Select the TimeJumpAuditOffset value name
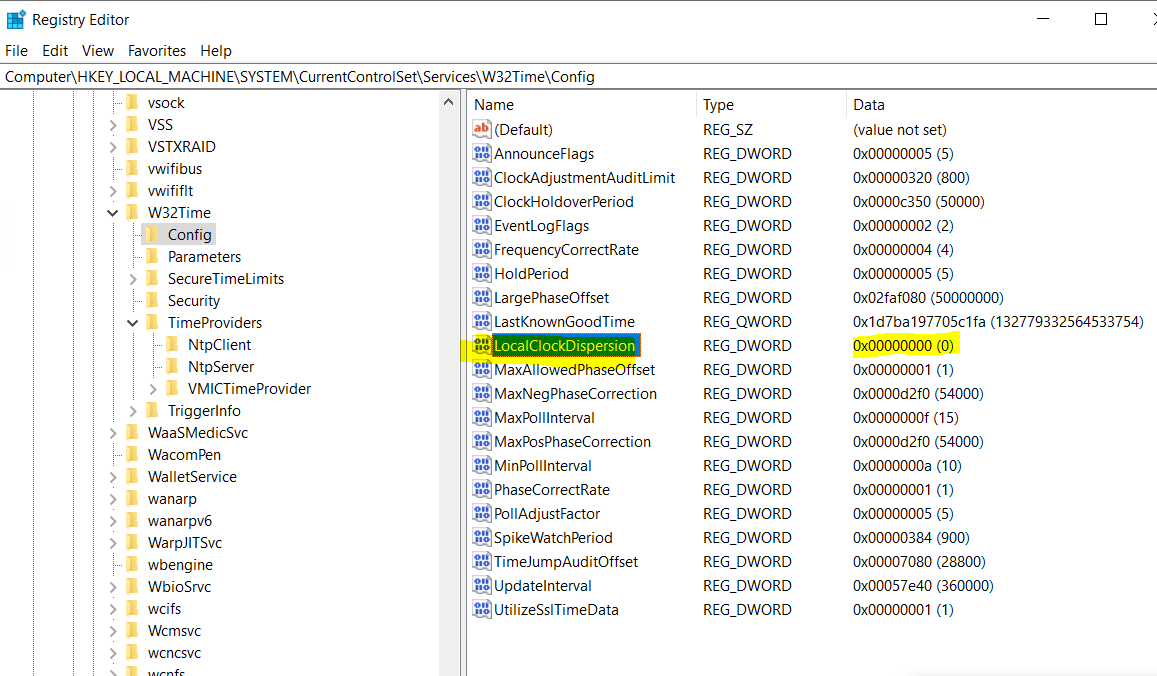This screenshot has width=1157, height=676. [566, 562]
